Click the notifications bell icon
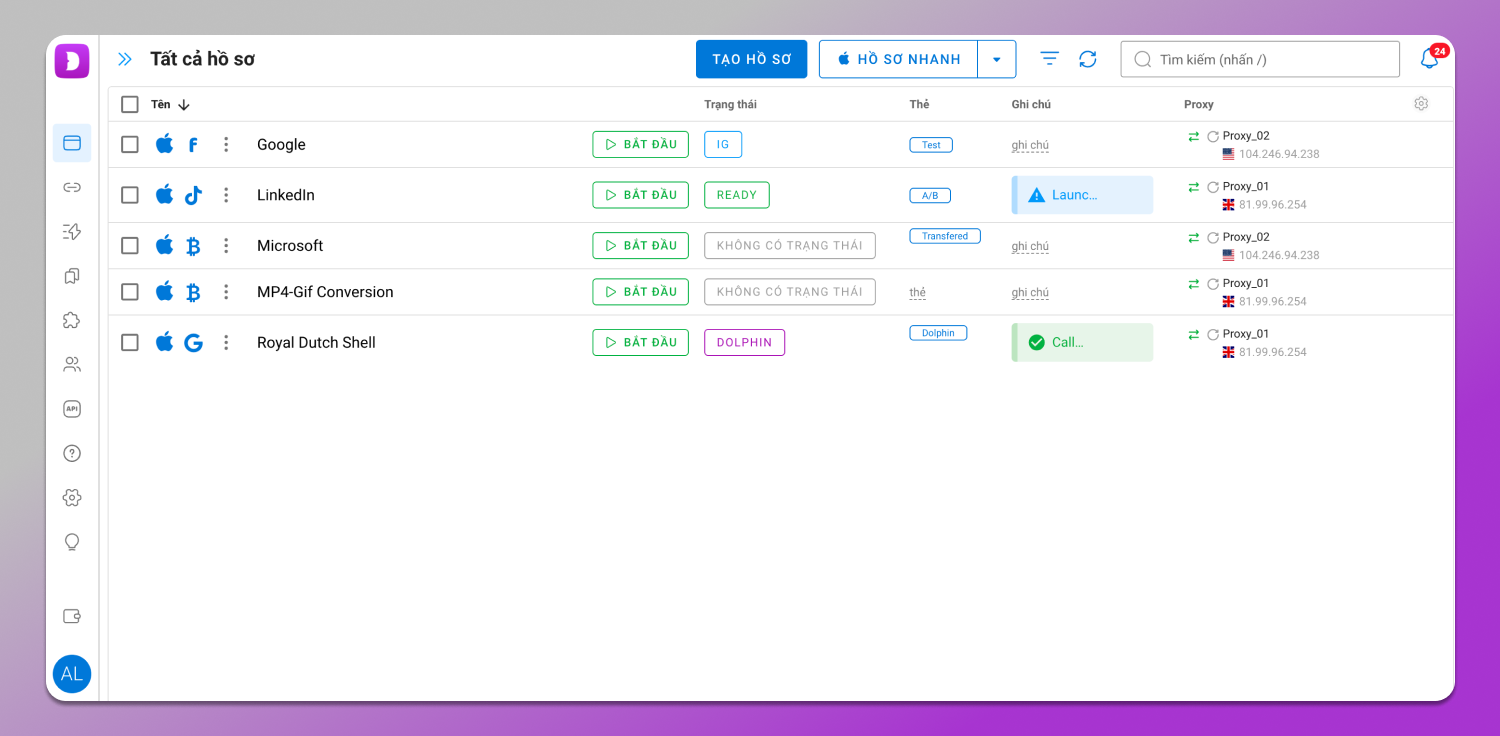This screenshot has width=1500, height=736. 1429,60
